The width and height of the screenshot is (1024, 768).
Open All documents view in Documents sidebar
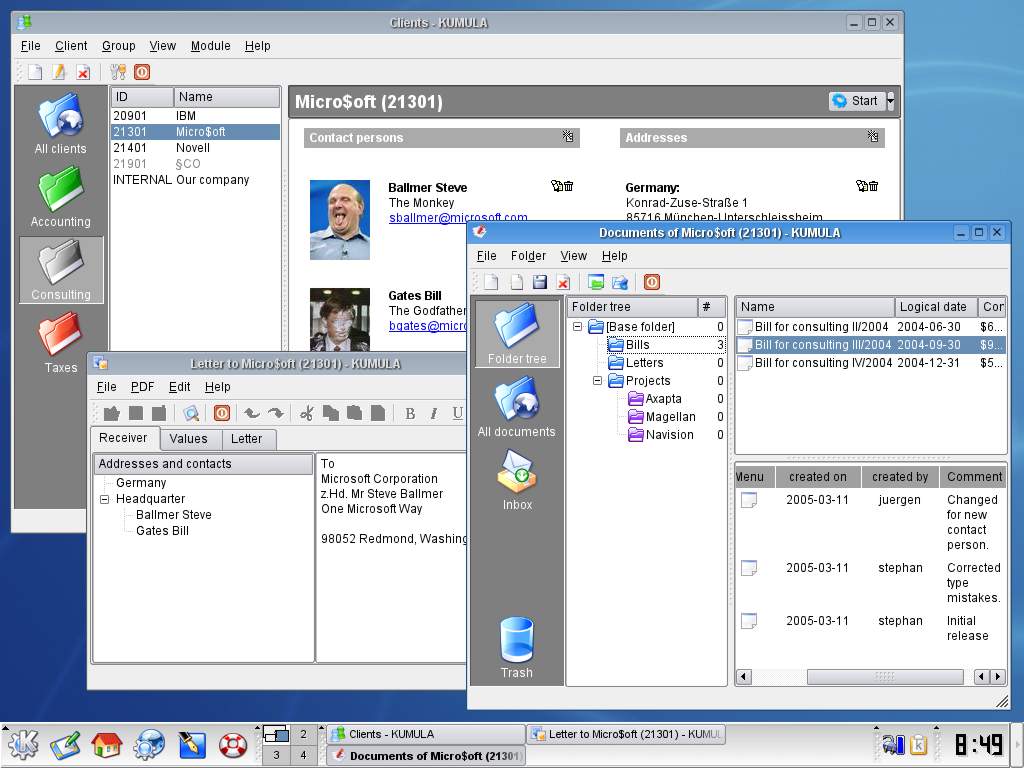(517, 407)
